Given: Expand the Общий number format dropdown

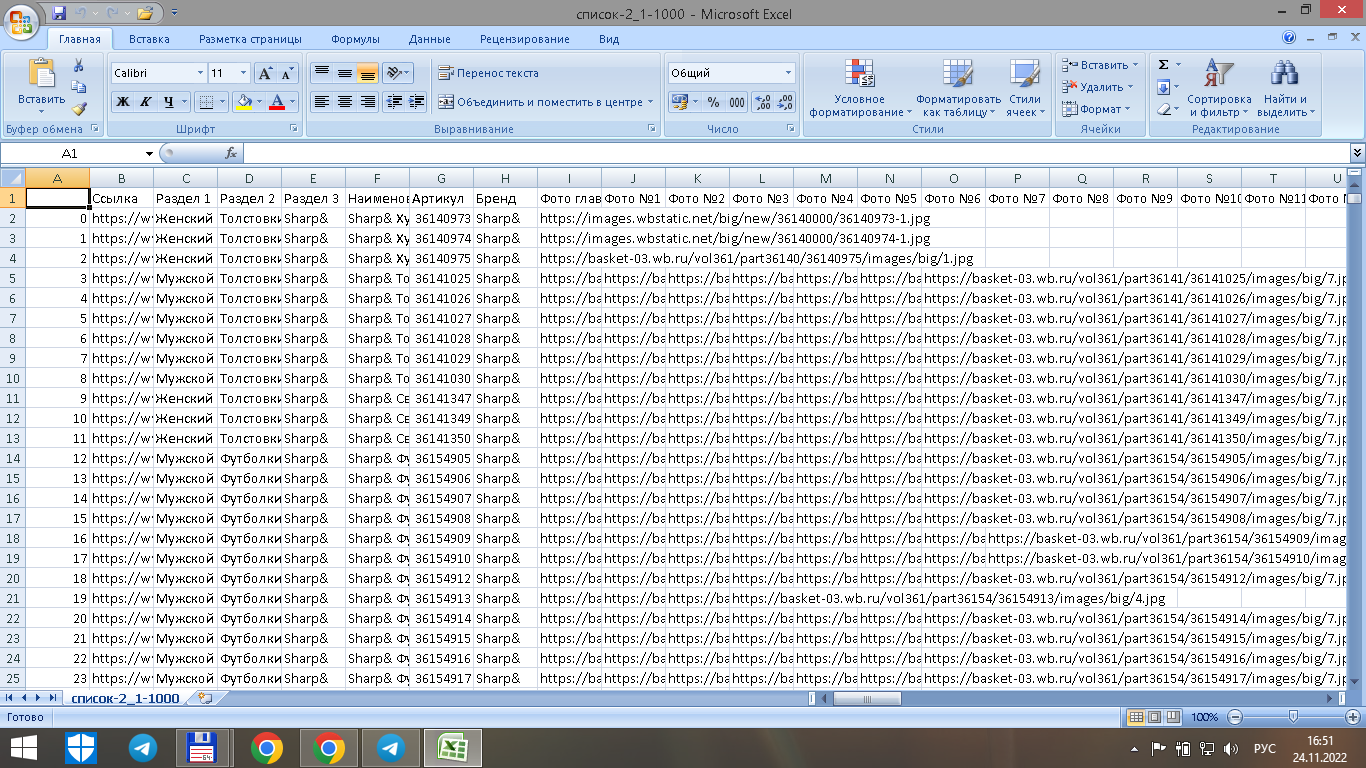Looking at the screenshot, I should tap(788, 73).
